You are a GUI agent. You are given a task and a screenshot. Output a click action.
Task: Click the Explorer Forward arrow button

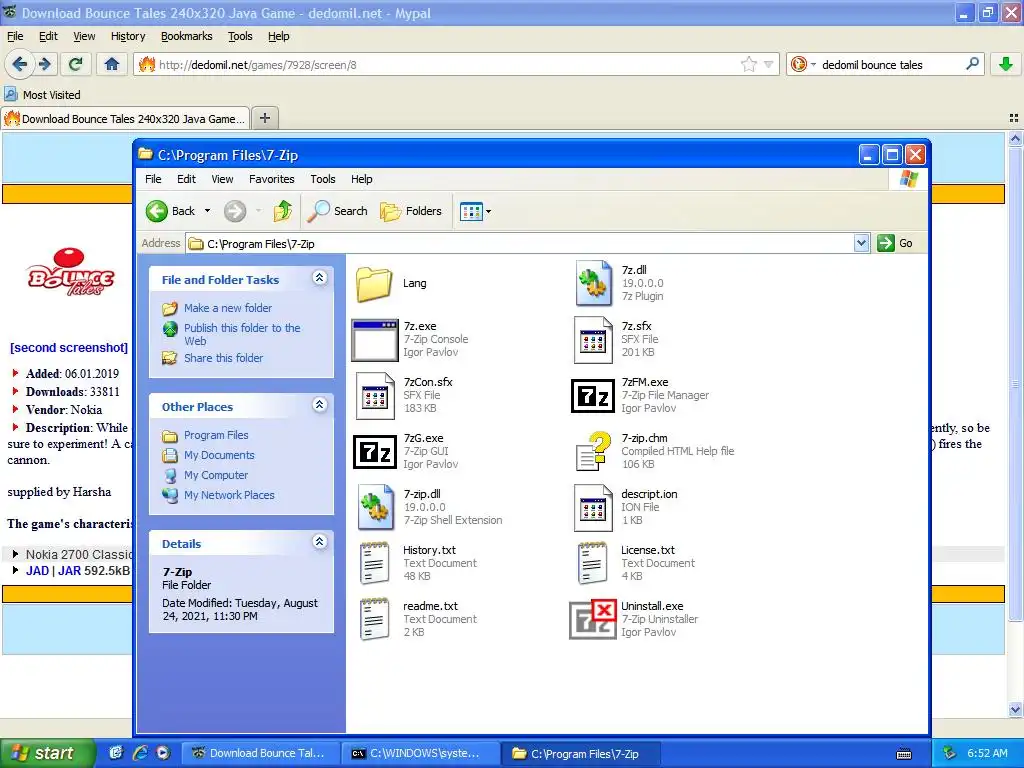click(x=235, y=211)
